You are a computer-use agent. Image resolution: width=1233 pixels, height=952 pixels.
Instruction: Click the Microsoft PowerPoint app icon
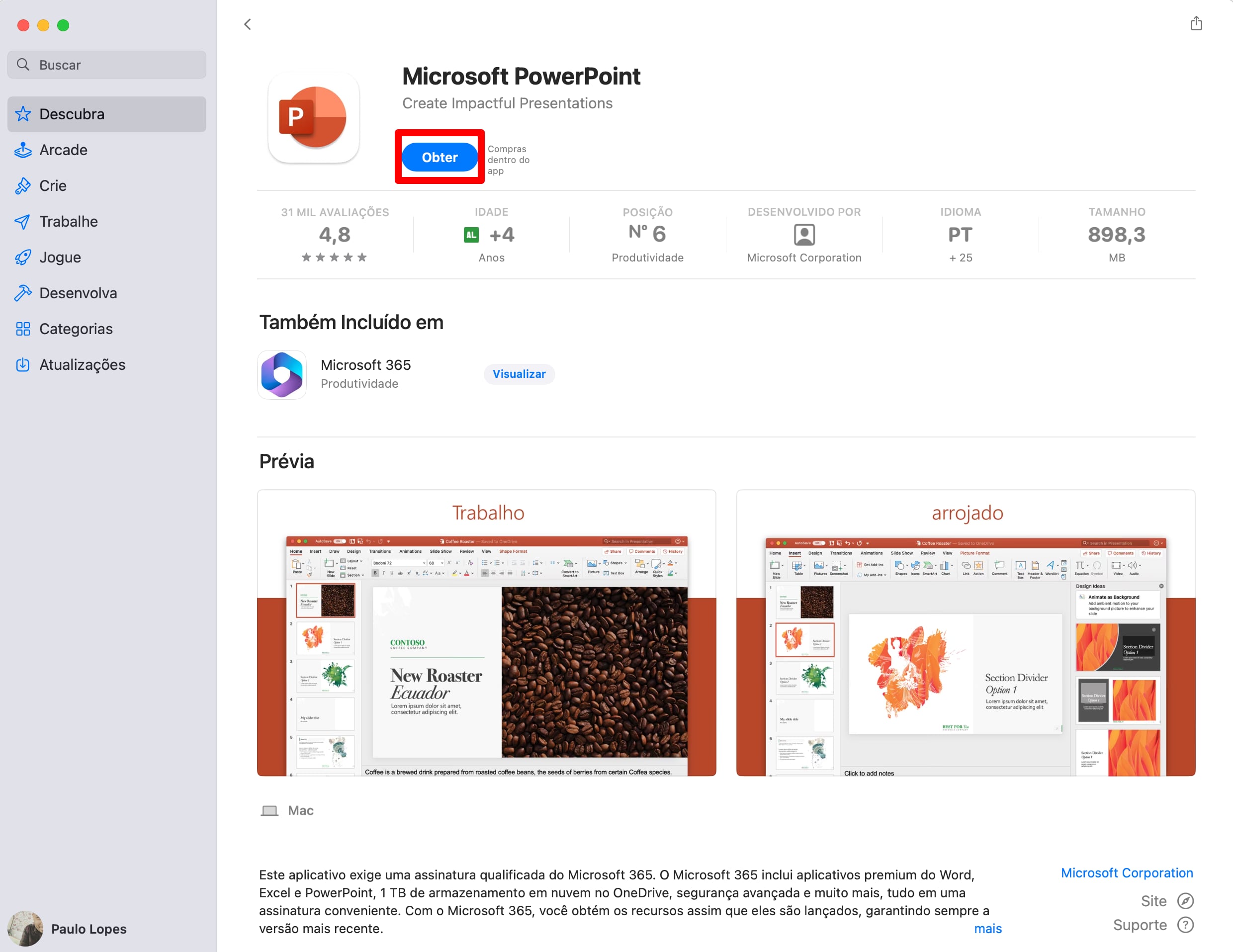[x=313, y=117]
